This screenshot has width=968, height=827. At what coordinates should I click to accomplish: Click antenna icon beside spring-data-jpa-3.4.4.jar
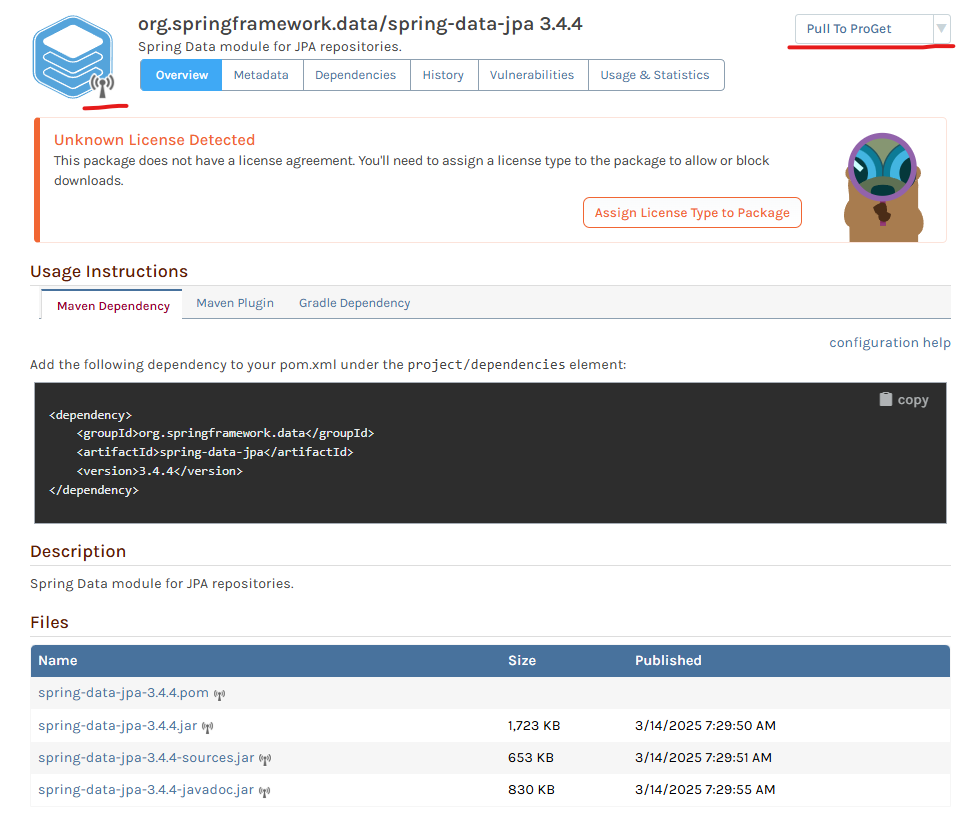[x=207, y=727]
